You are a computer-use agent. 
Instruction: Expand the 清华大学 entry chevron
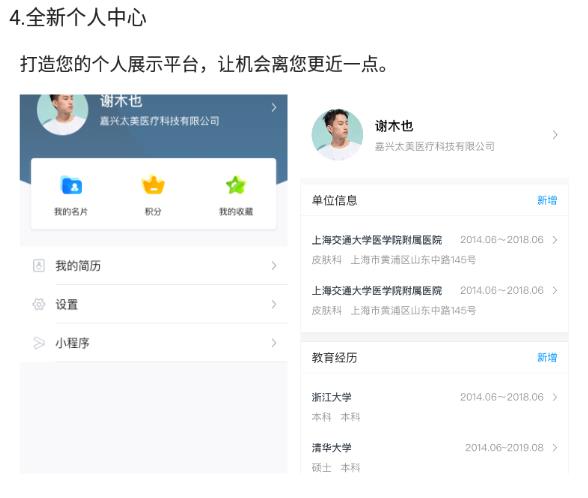point(555,447)
